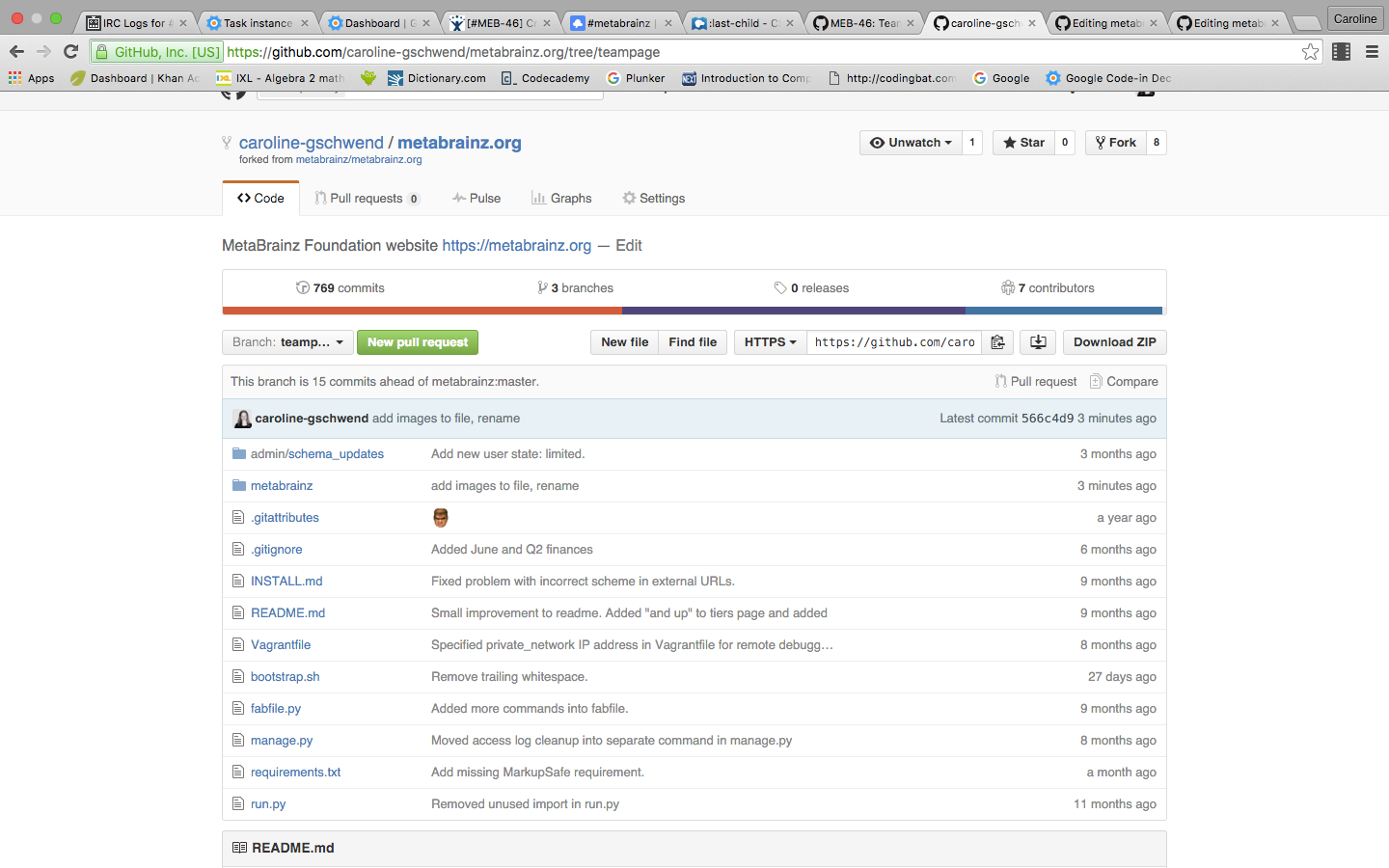The height and width of the screenshot is (868, 1389).
Task: Click the contributor avatar on .gitattributes row
Action: tap(441, 518)
